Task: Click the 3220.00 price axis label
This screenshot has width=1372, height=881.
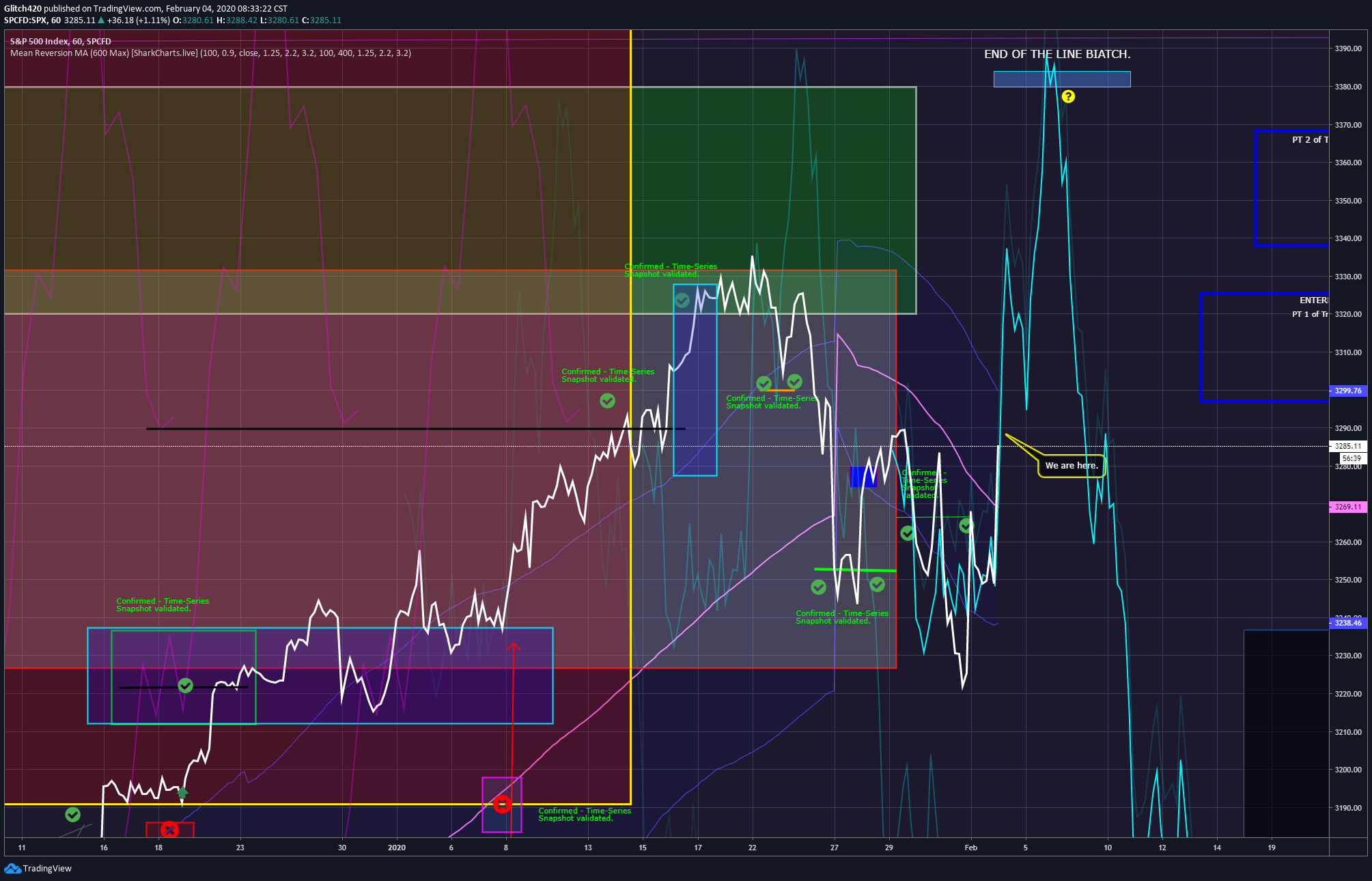Action: [x=1348, y=694]
